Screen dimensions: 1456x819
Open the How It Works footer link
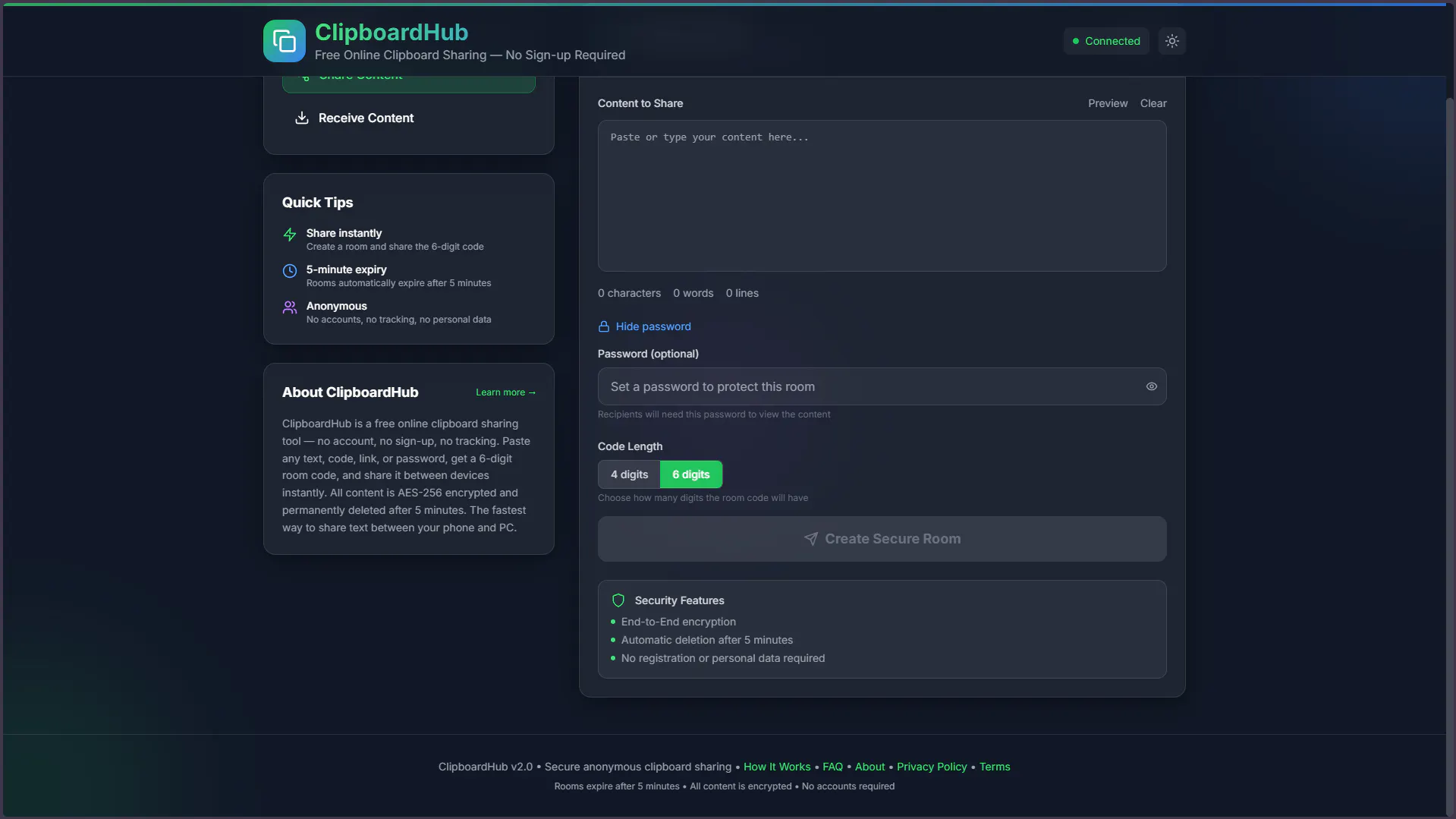[x=776, y=767]
